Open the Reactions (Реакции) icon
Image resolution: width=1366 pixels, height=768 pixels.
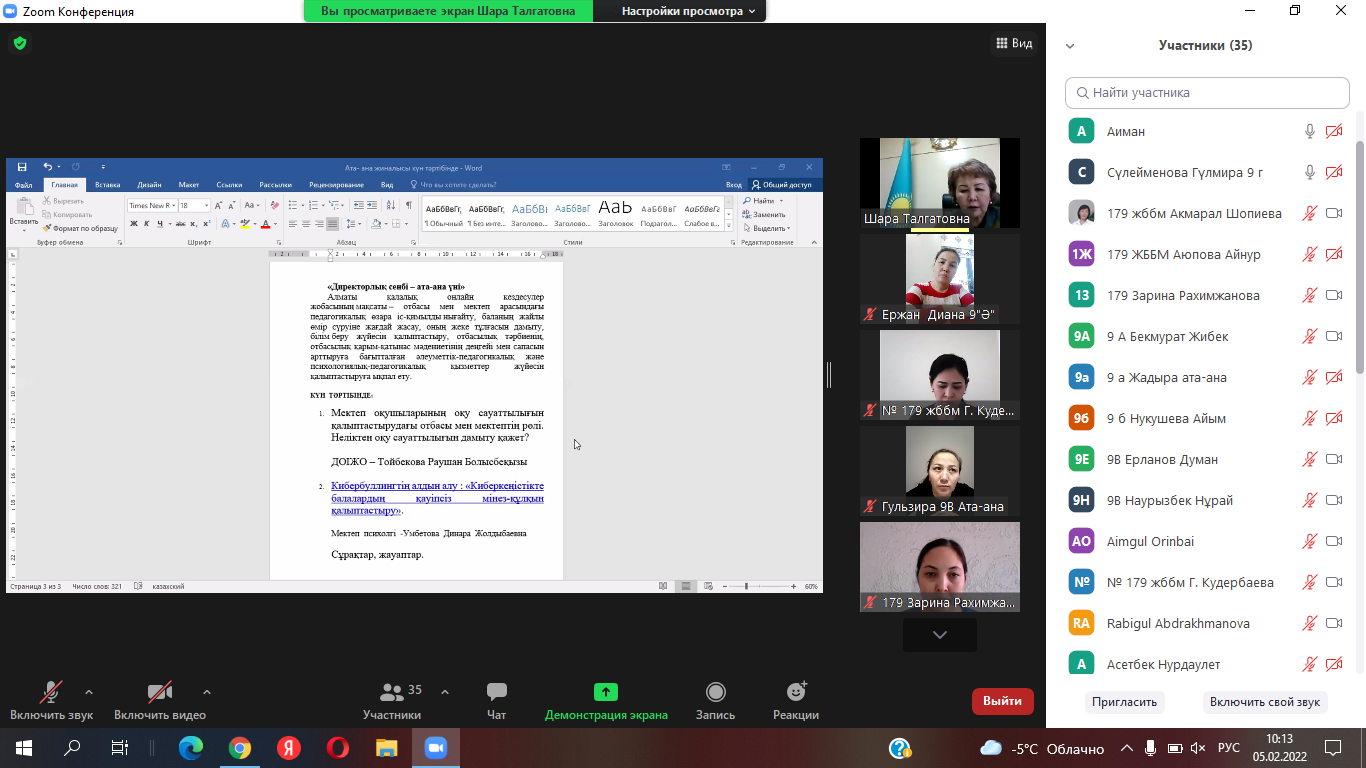tap(796, 693)
